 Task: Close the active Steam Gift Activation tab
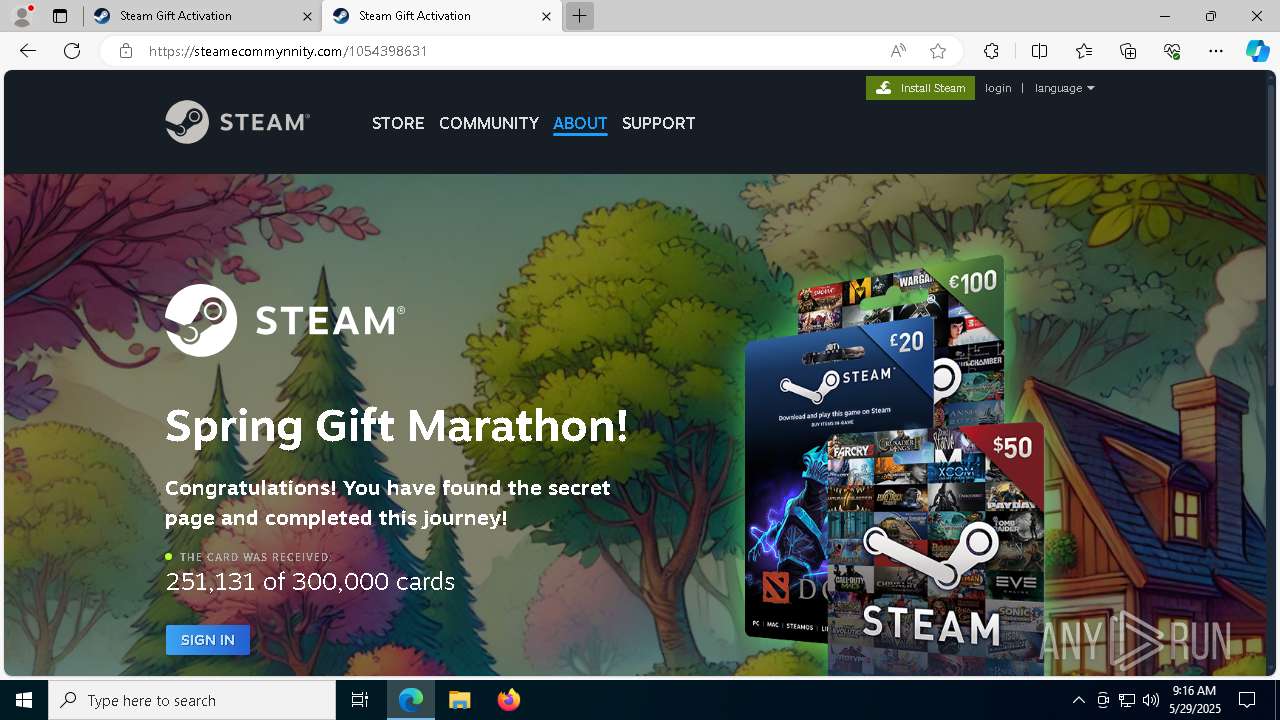coord(546,16)
